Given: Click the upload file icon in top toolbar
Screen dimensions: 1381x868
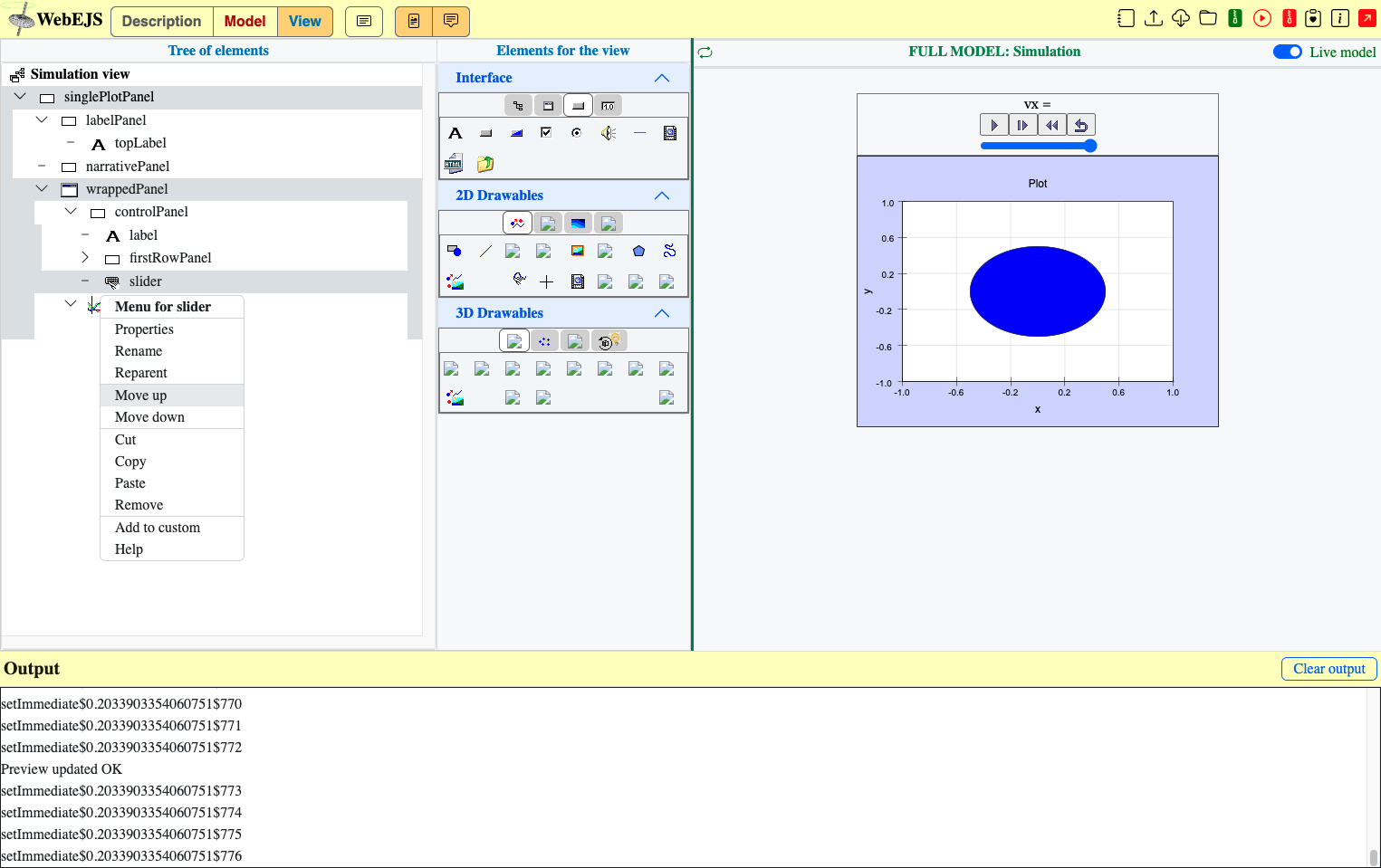Looking at the screenshot, I should tap(1154, 18).
